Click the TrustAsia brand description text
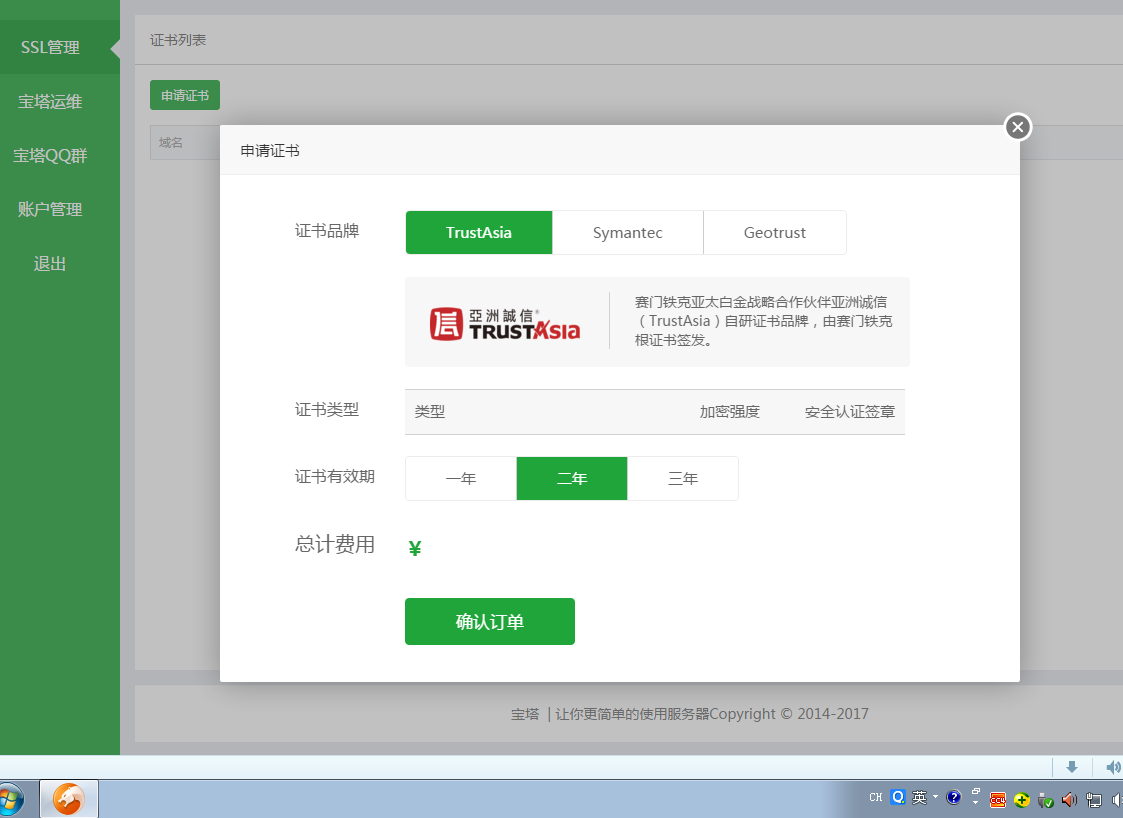Image resolution: width=1123 pixels, height=818 pixels. 763,321
